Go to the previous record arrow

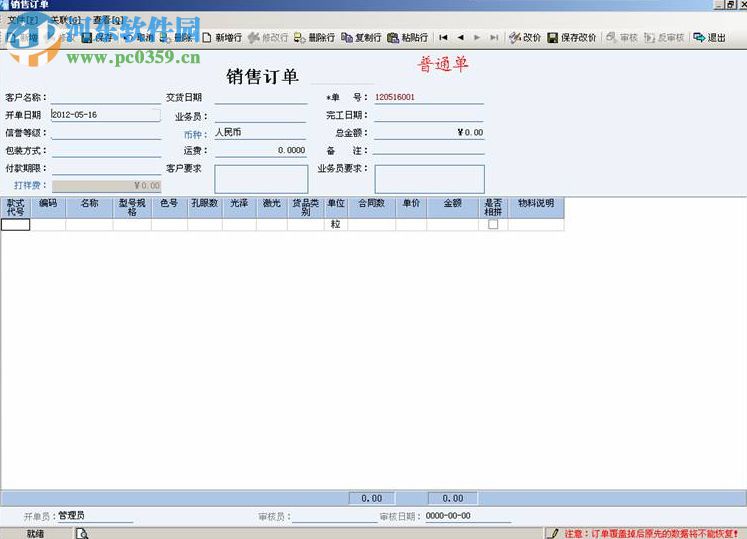(460, 37)
